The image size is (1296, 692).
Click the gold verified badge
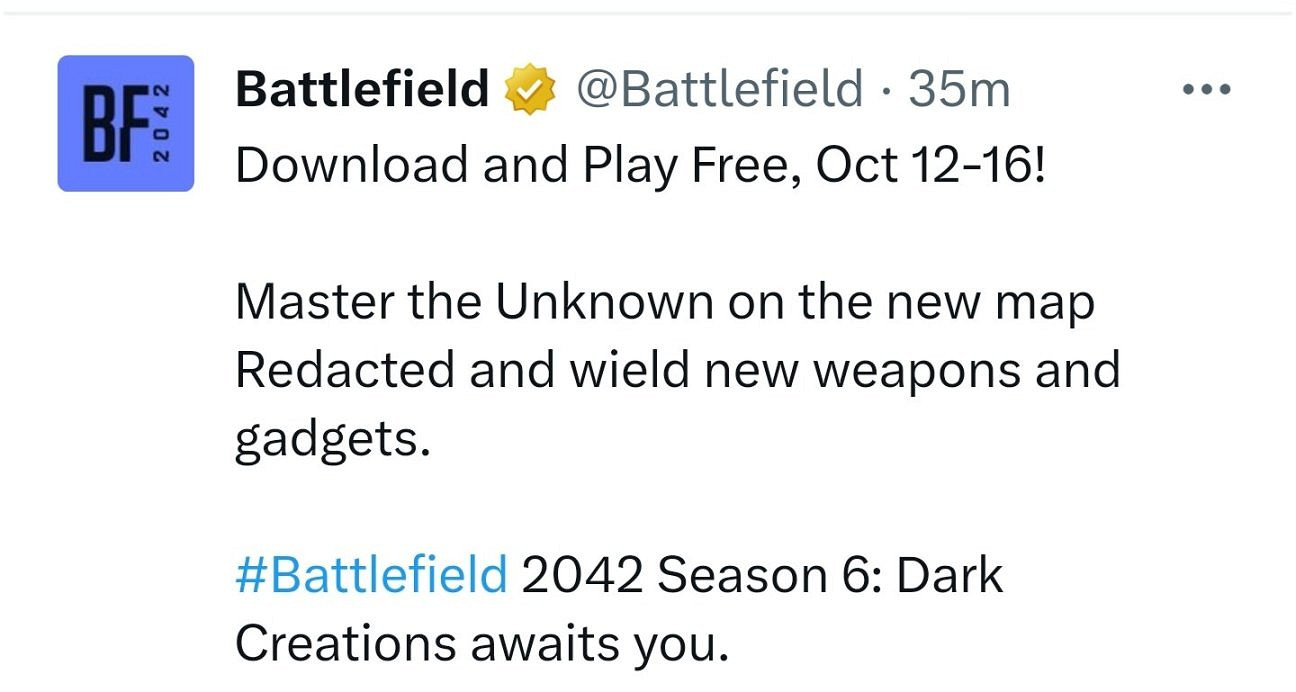coord(530,91)
